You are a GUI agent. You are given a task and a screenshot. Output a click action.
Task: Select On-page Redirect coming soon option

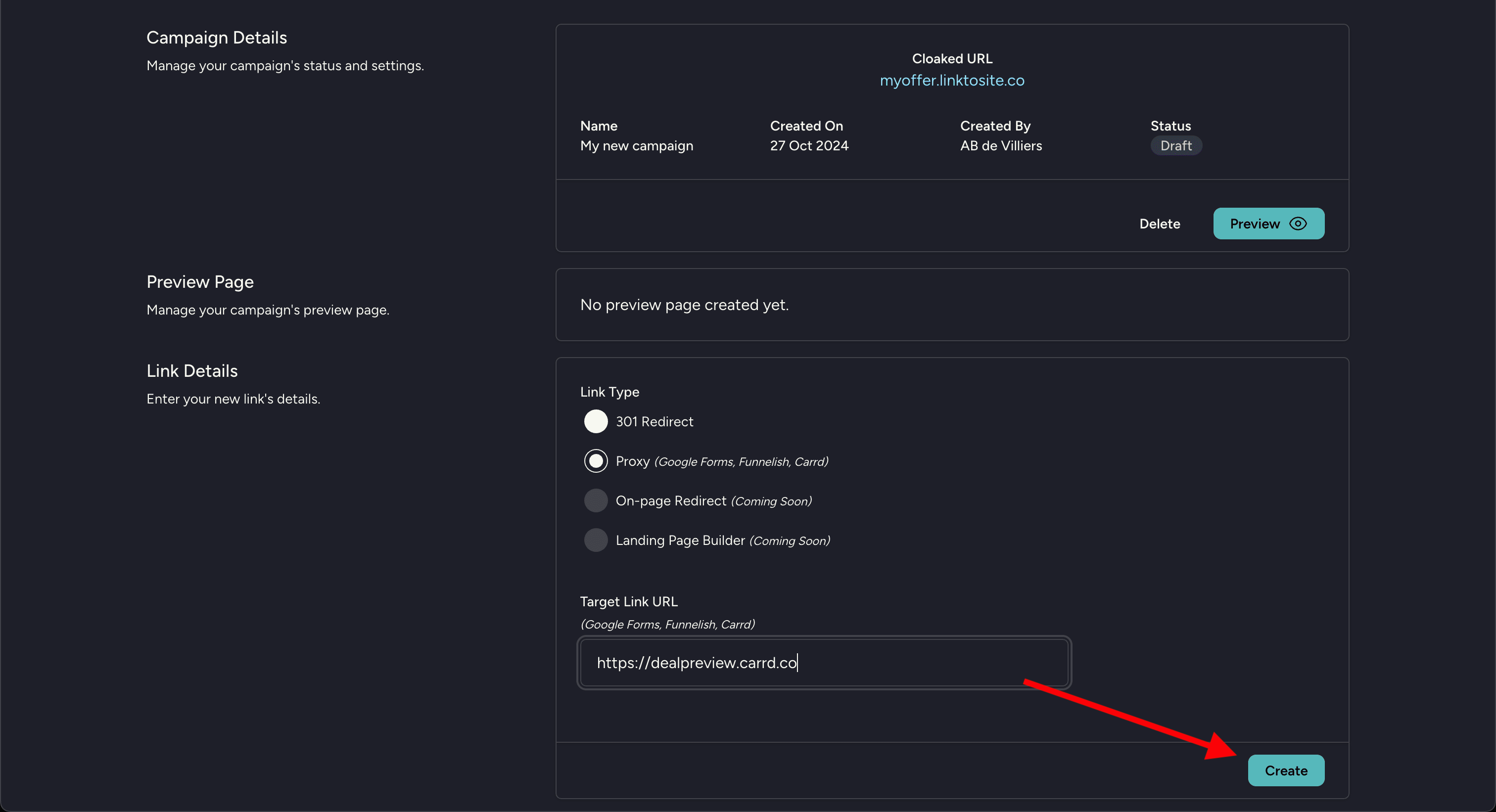click(x=595, y=500)
